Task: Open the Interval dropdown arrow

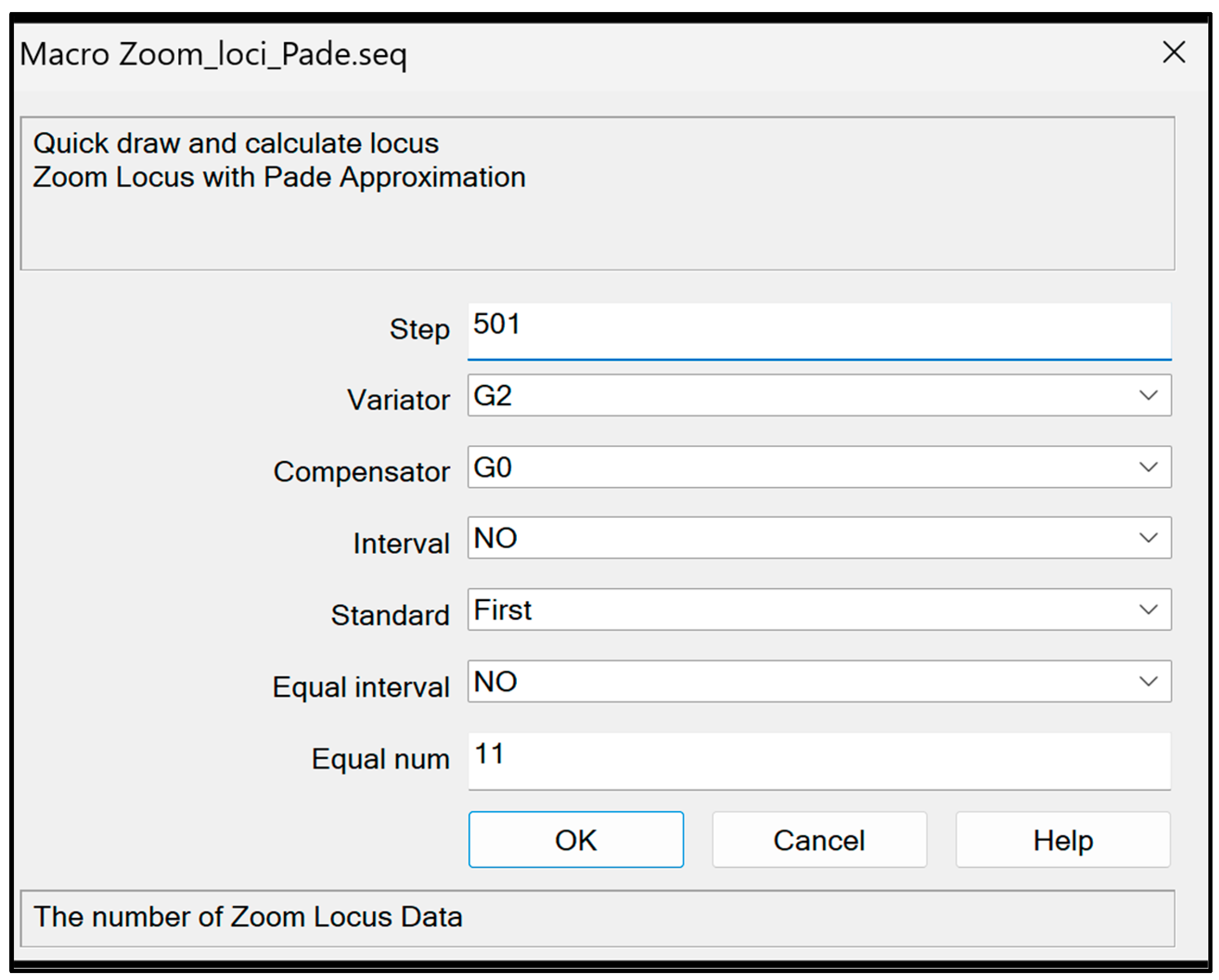Action: pyautogui.click(x=1148, y=538)
